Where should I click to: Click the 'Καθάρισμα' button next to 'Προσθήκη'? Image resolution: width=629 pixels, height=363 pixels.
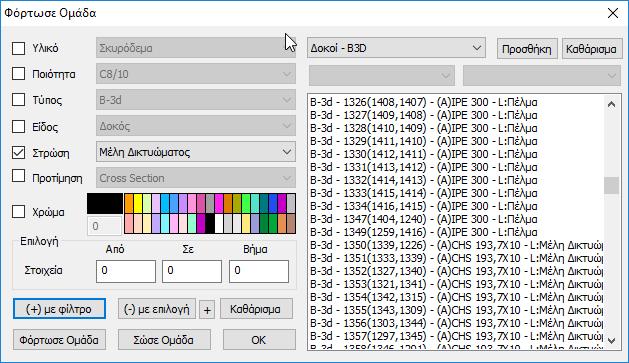coord(591,49)
